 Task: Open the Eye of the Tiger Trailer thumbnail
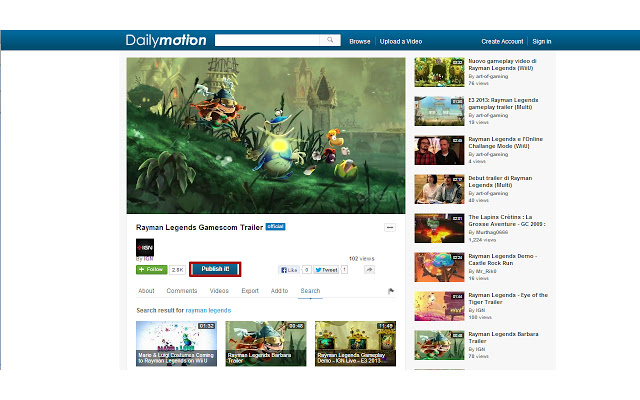pyautogui.click(x=437, y=305)
